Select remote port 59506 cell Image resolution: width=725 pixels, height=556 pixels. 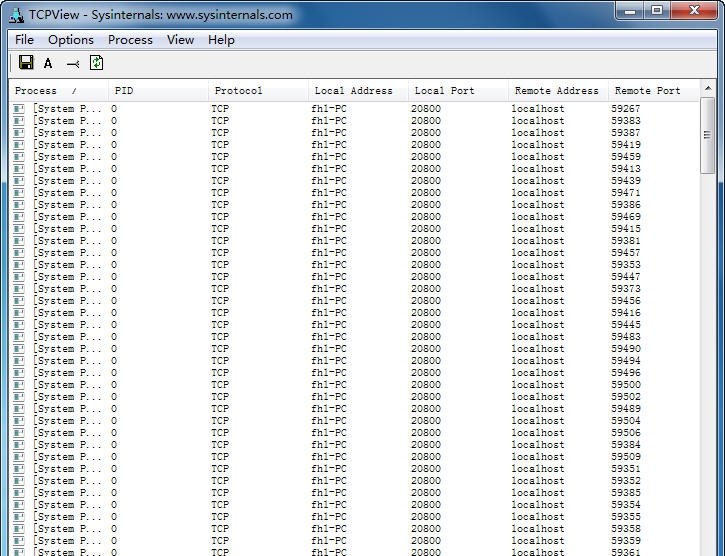coord(626,433)
